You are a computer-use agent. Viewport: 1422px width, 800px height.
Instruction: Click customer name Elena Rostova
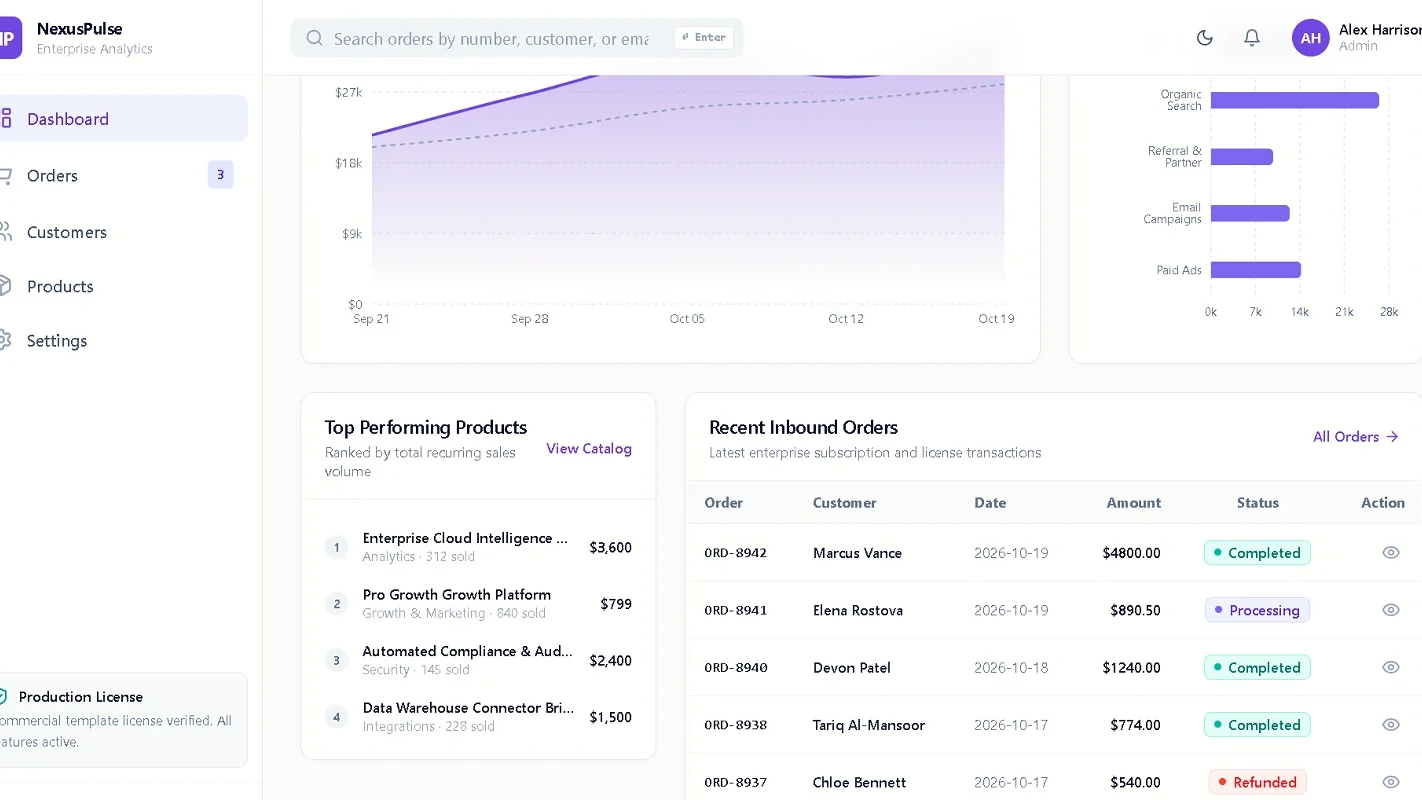click(x=858, y=610)
